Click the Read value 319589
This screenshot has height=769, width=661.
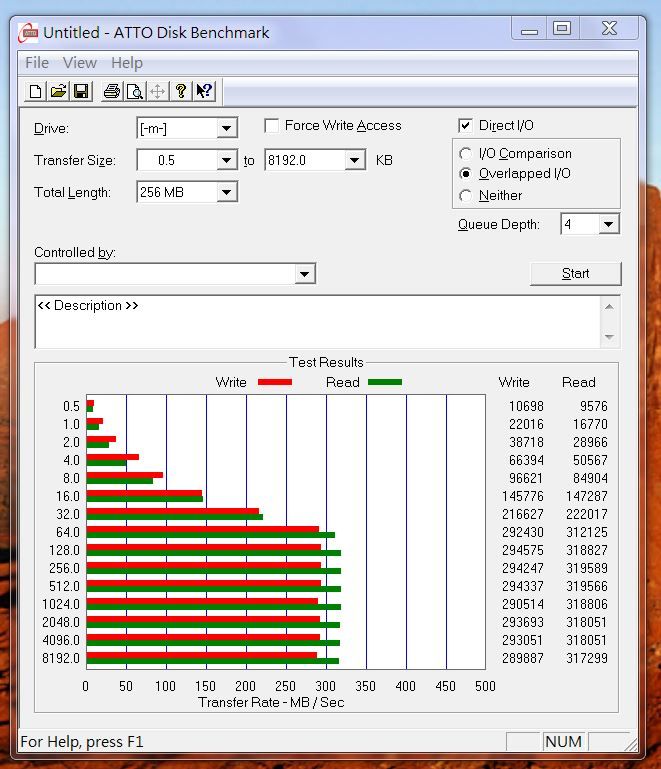point(586,568)
